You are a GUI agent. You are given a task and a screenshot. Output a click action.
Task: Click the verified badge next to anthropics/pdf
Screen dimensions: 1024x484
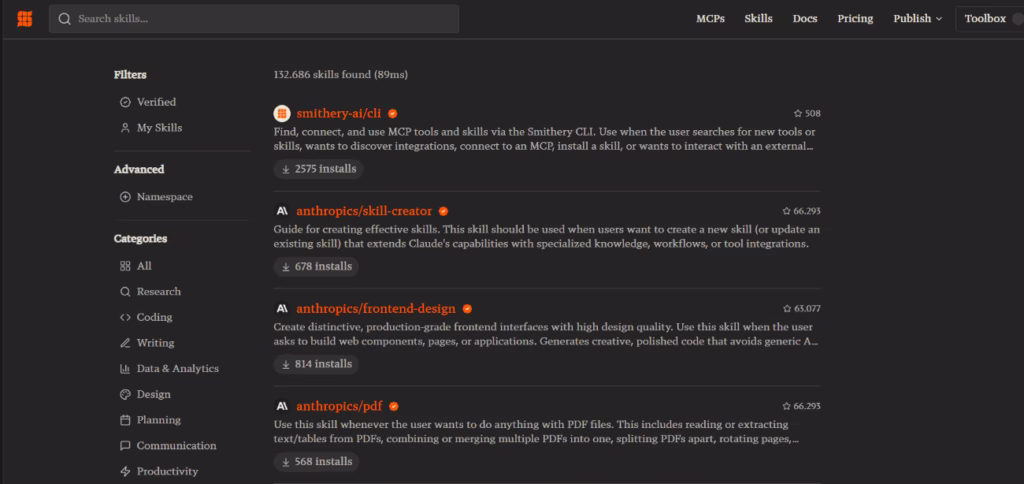coord(394,406)
